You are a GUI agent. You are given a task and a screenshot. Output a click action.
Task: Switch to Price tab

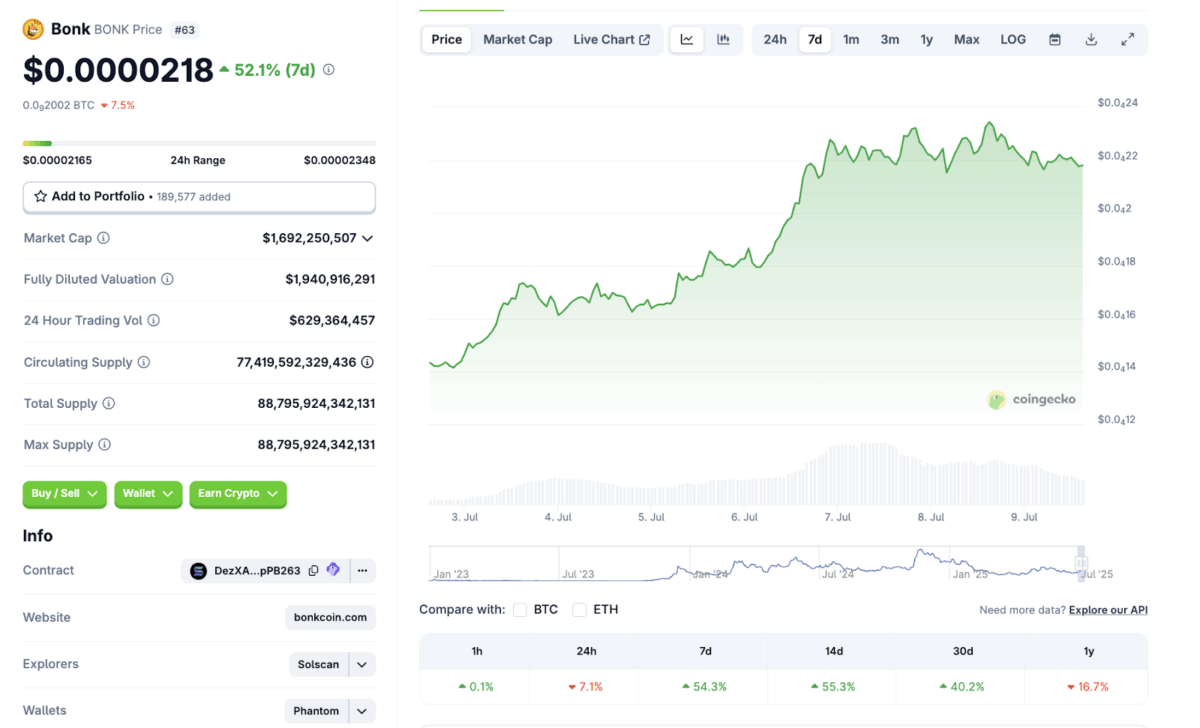pos(447,40)
